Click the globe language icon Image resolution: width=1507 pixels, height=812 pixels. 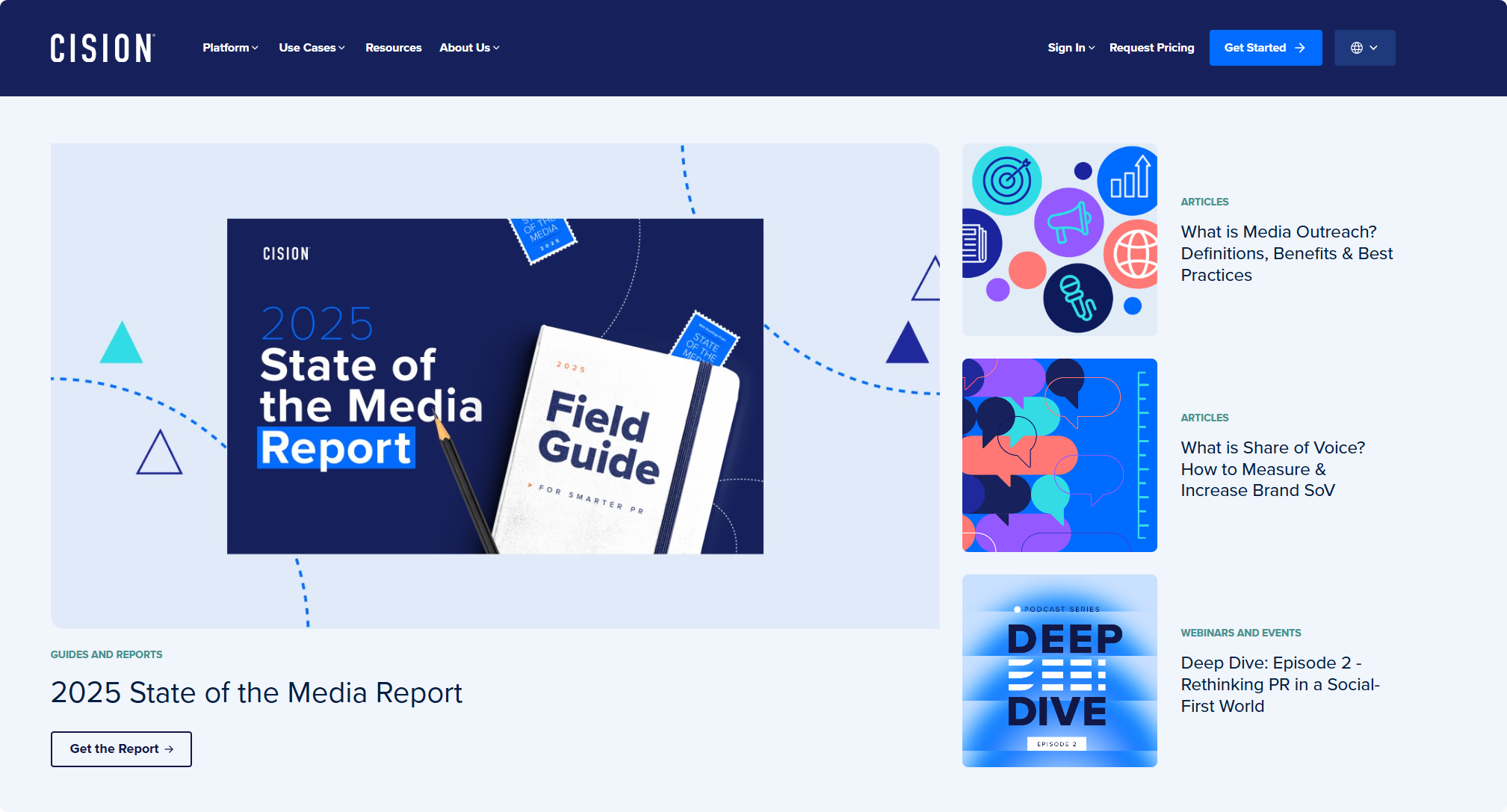tap(1357, 48)
